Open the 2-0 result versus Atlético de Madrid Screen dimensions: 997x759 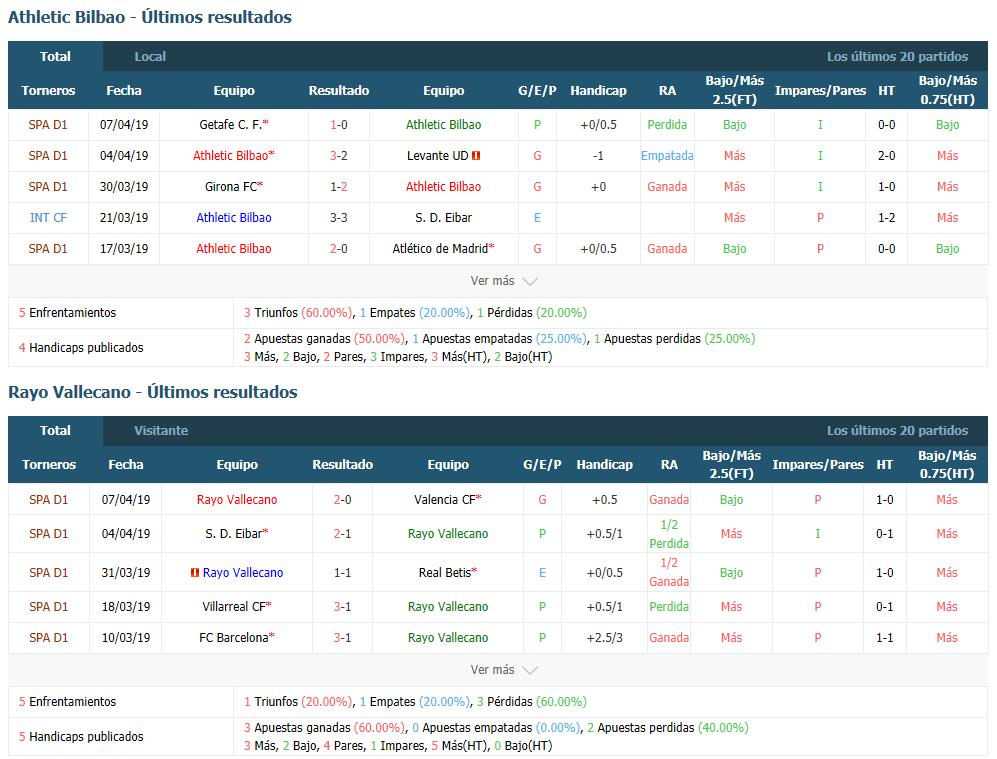click(339, 249)
